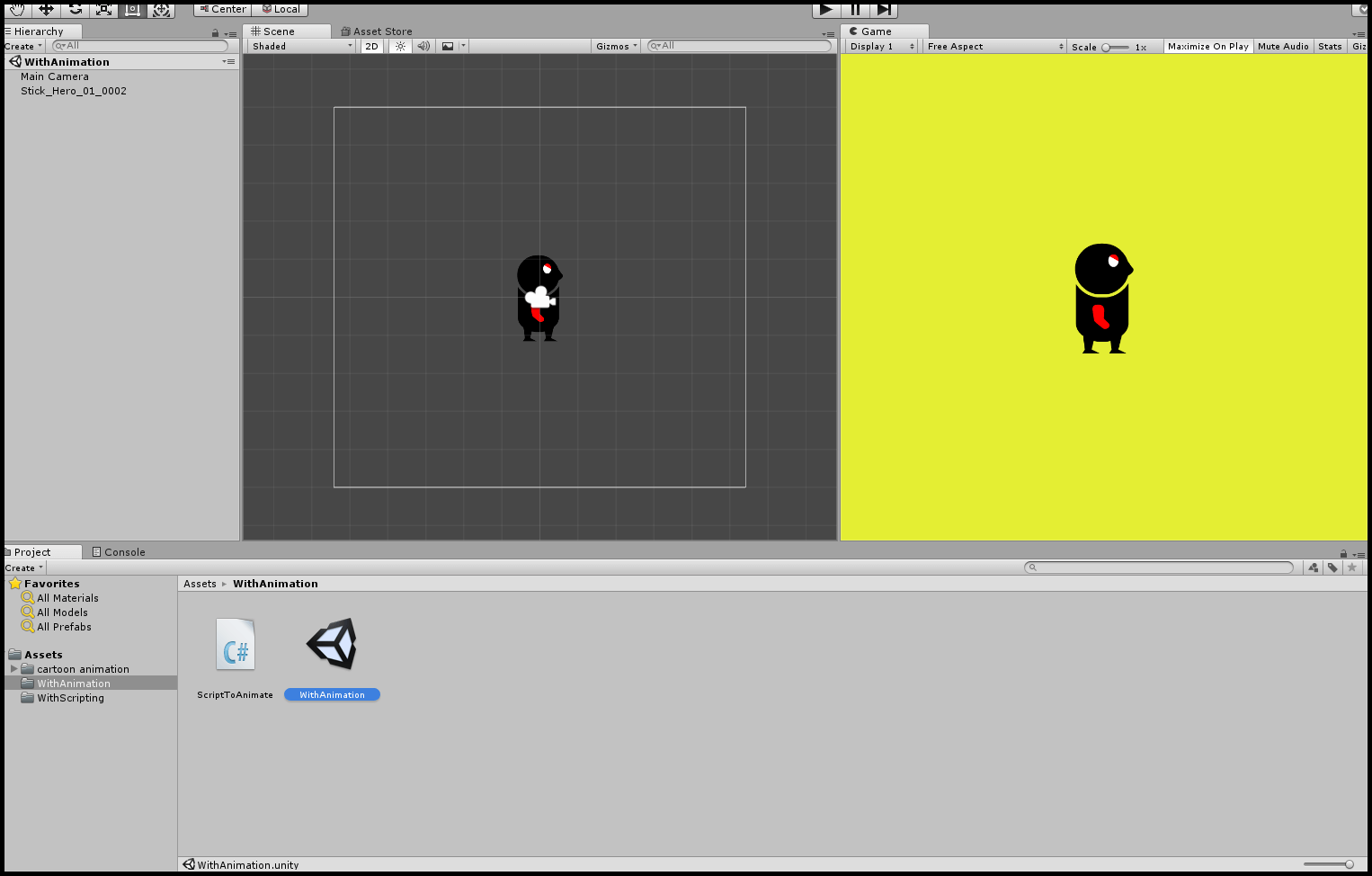This screenshot has width=1372, height=876.
Task: Select Stick_Hero_01_0002 in the Hierarchy
Action: click(x=74, y=90)
